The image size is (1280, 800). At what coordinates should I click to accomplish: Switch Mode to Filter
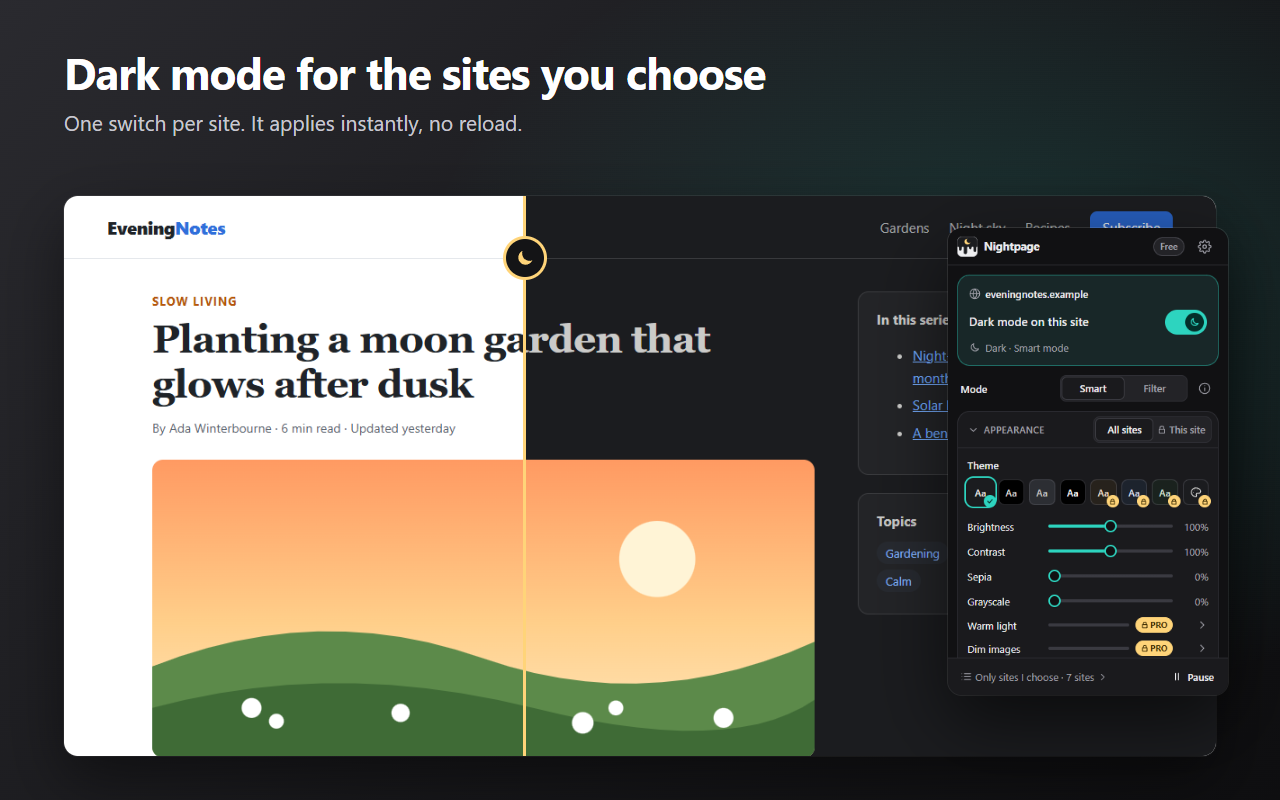(x=1155, y=389)
